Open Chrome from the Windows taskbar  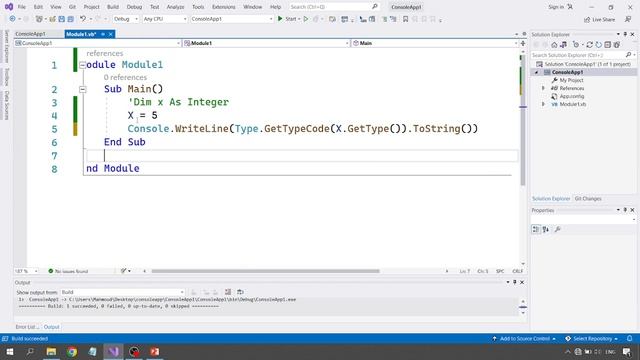click(x=72, y=351)
